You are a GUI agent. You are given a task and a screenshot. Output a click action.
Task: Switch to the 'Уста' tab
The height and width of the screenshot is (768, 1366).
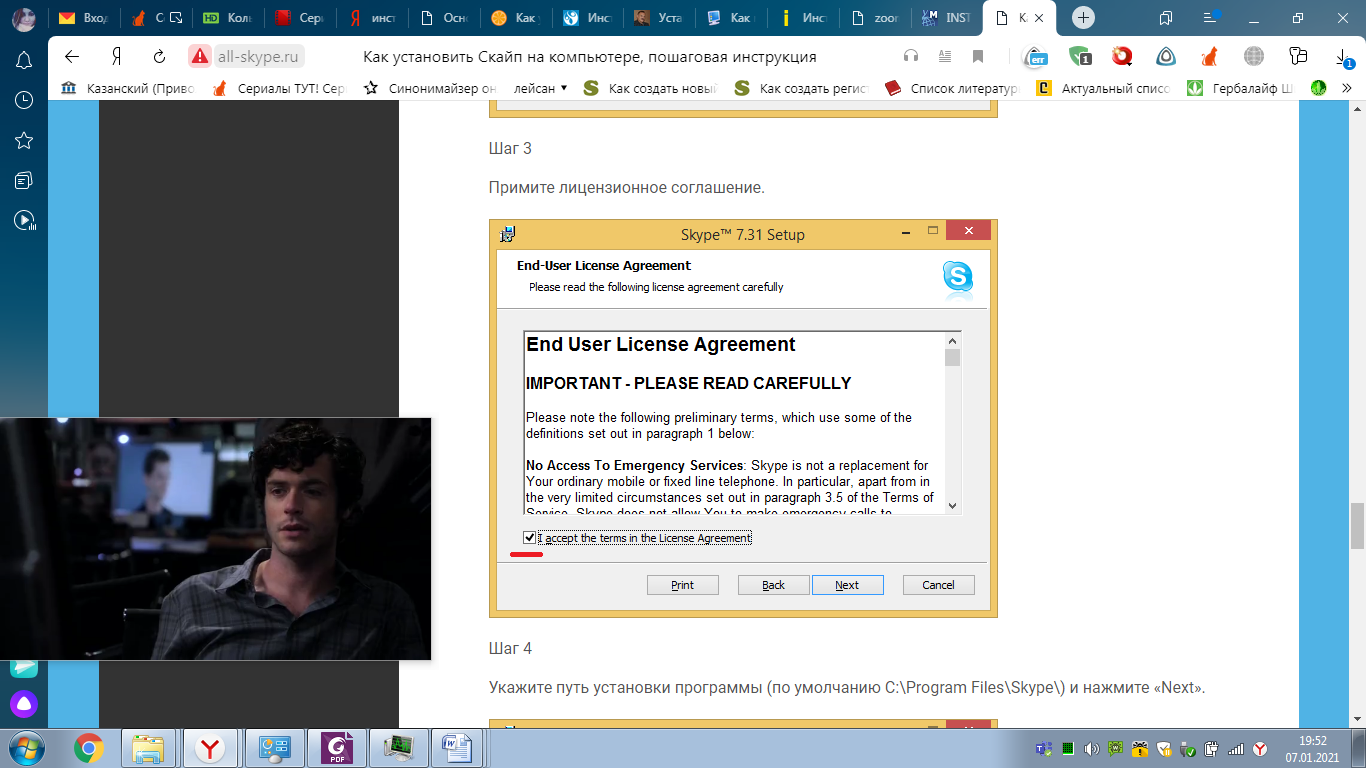click(x=657, y=18)
